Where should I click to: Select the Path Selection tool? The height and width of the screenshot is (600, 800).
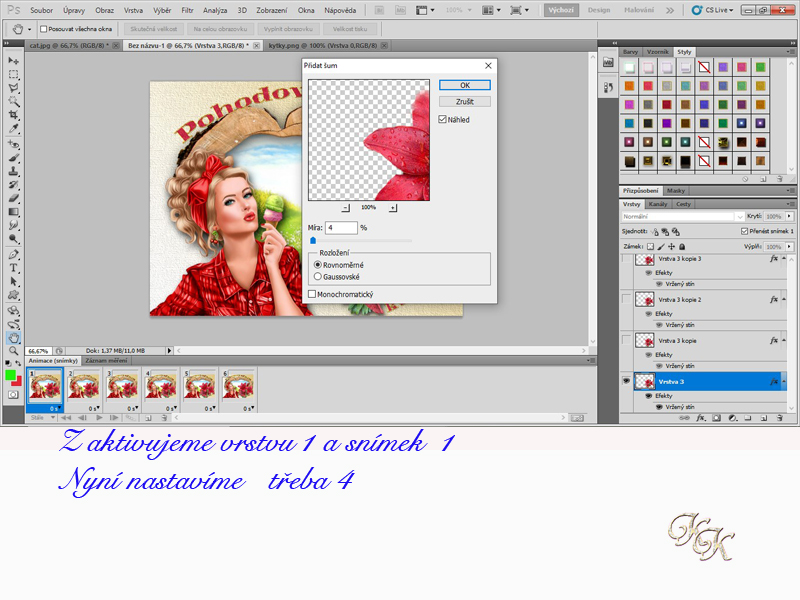pyautogui.click(x=13, y=281)
